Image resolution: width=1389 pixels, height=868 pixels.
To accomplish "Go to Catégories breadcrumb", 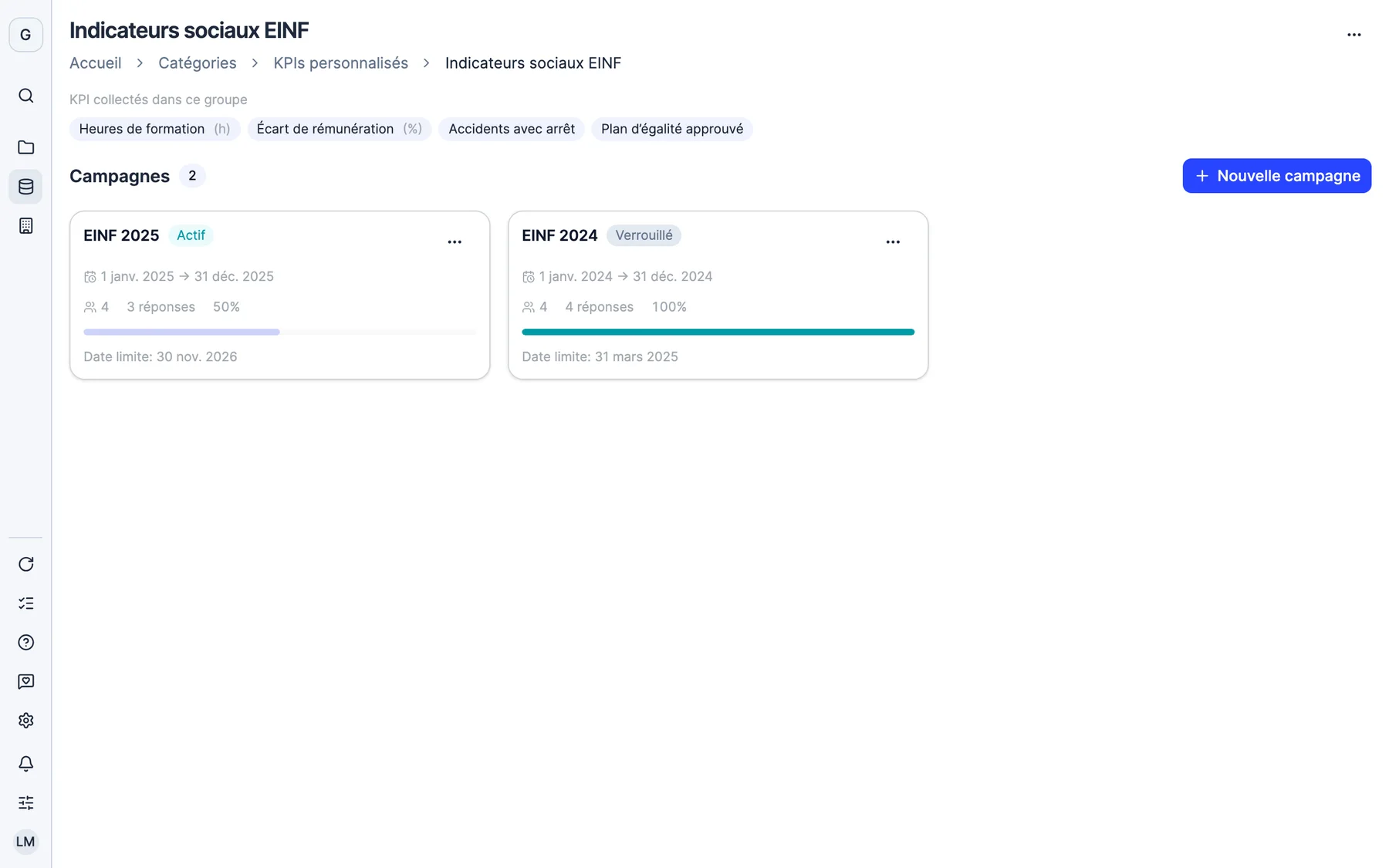I will click(198, 63).
